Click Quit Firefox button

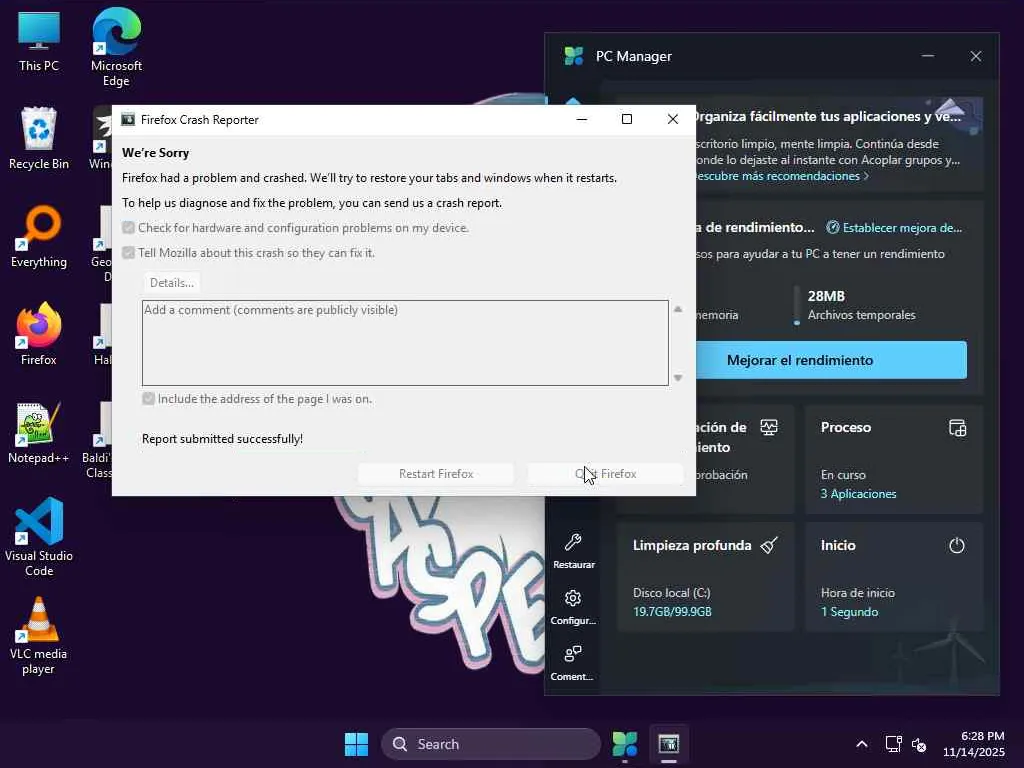click(x=605, y=474)
